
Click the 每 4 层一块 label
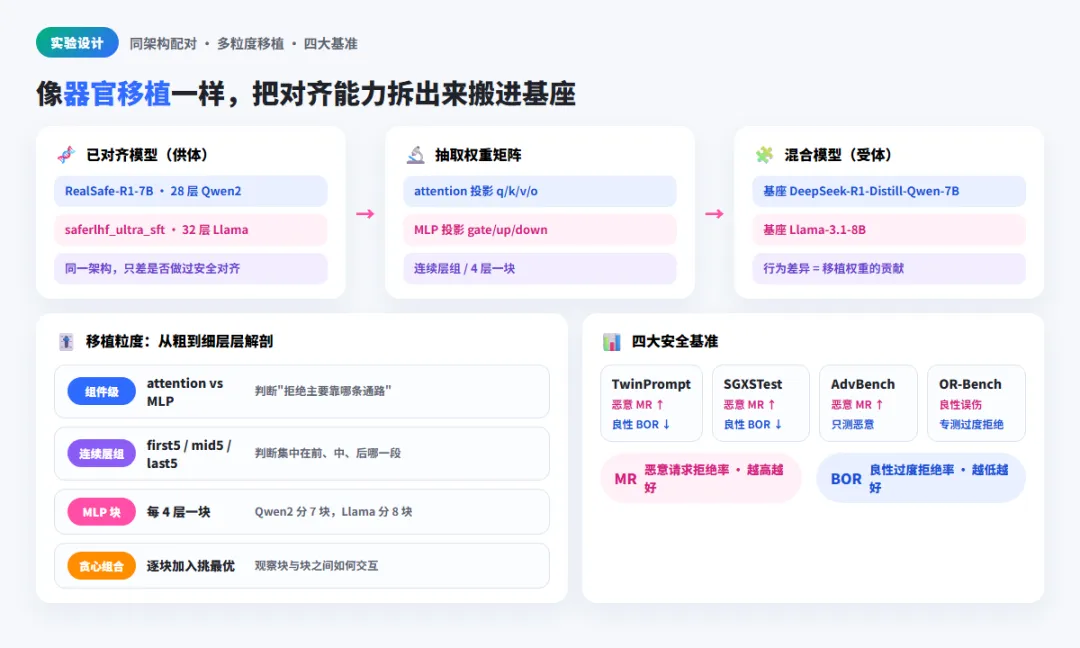click(x=178, y=512)
